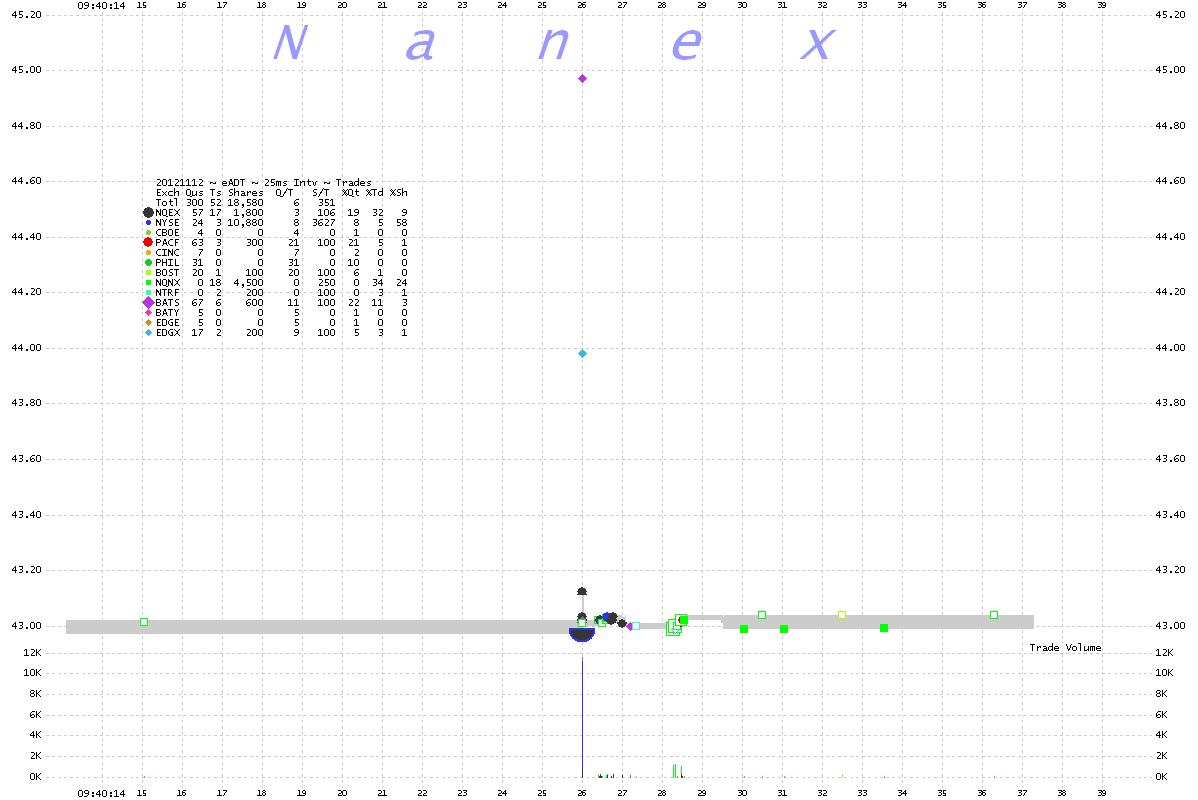Click the yellow-green hollow square near second 32.5
This screenshot has width=1198, height=800.
tap(842, 615)
